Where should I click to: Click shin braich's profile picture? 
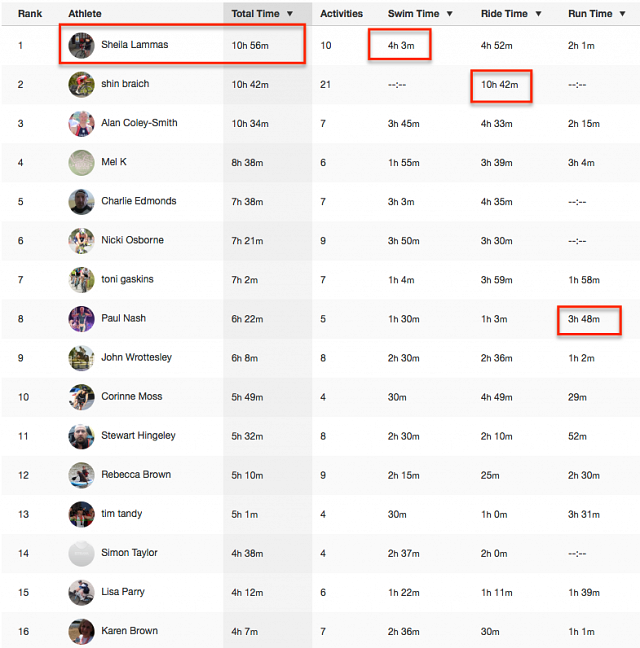(81, 84)
